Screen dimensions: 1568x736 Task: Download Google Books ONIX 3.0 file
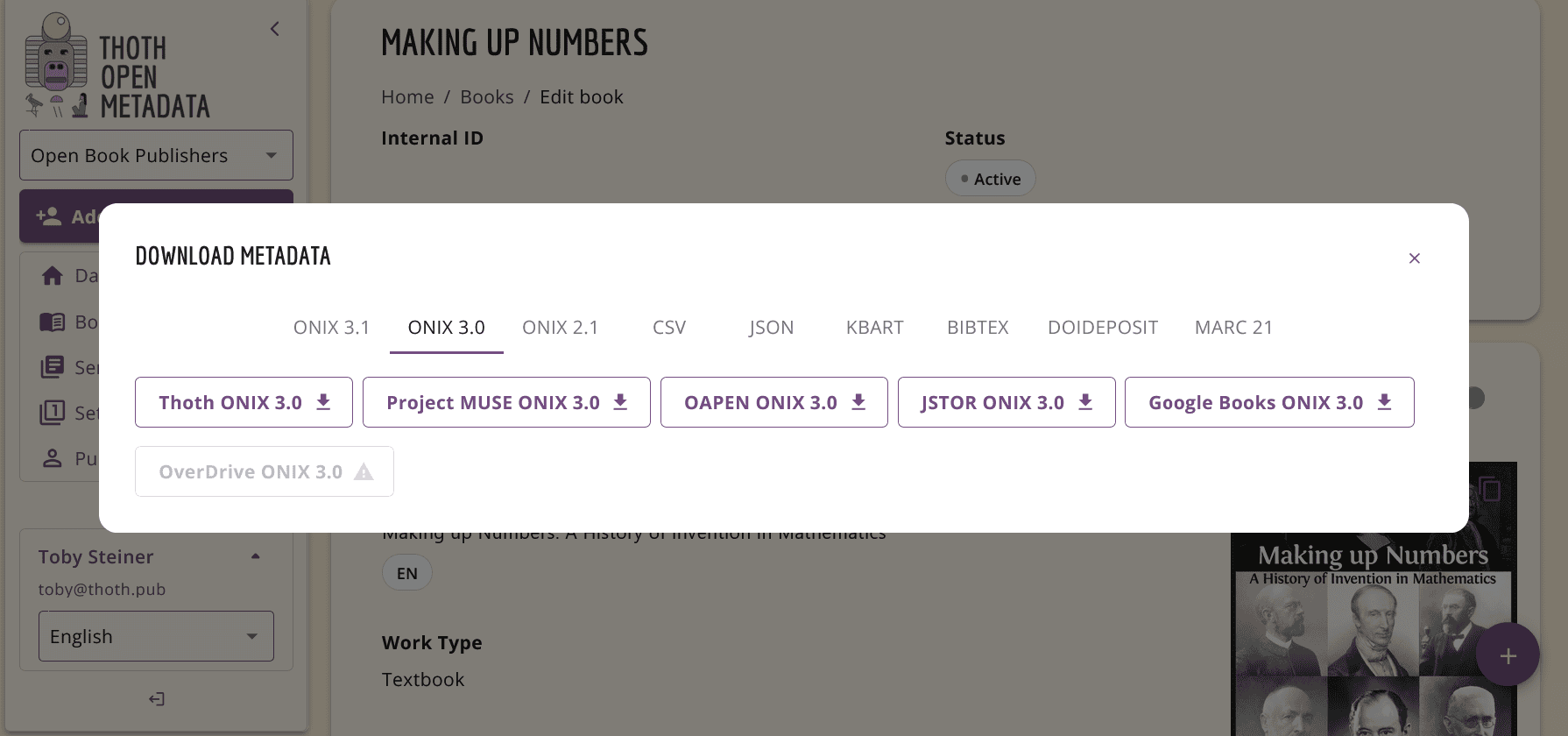[1268, 402]
